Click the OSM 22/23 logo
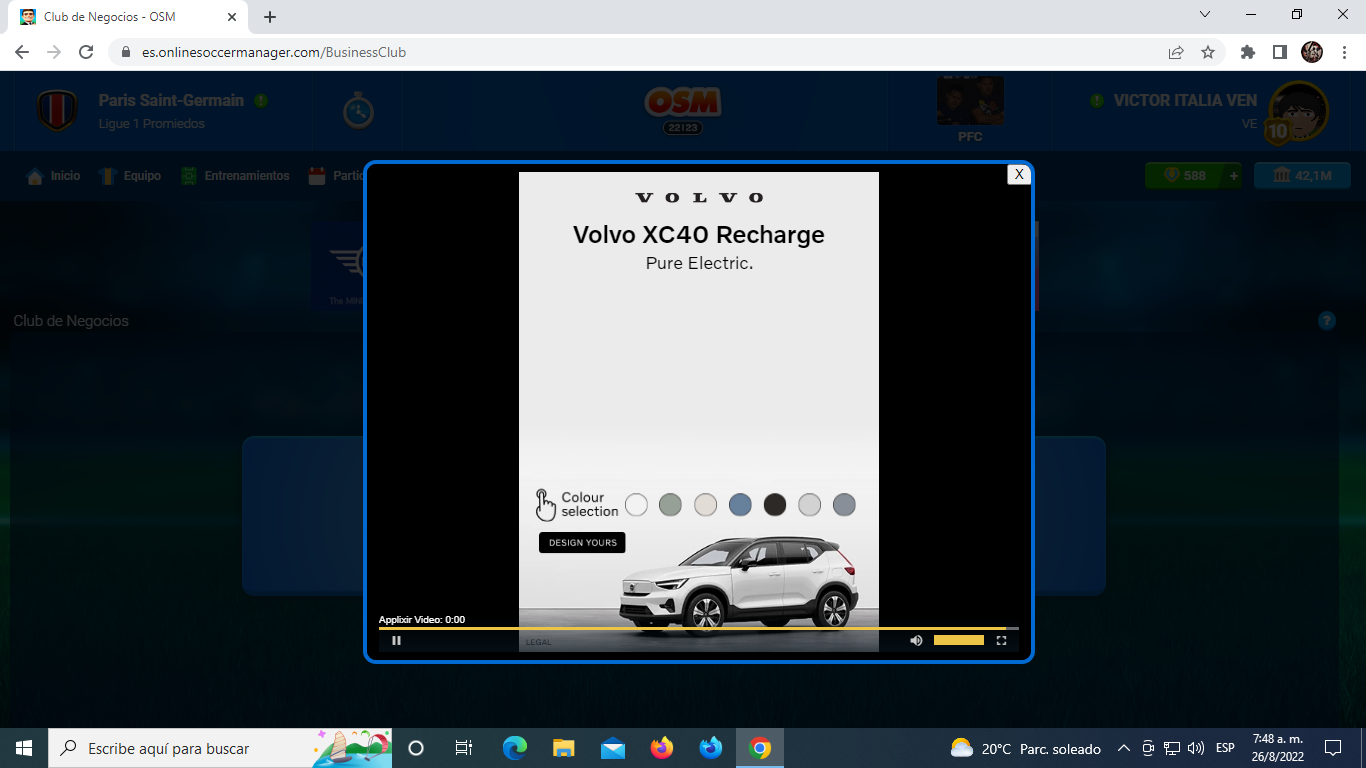 (683, 109)
